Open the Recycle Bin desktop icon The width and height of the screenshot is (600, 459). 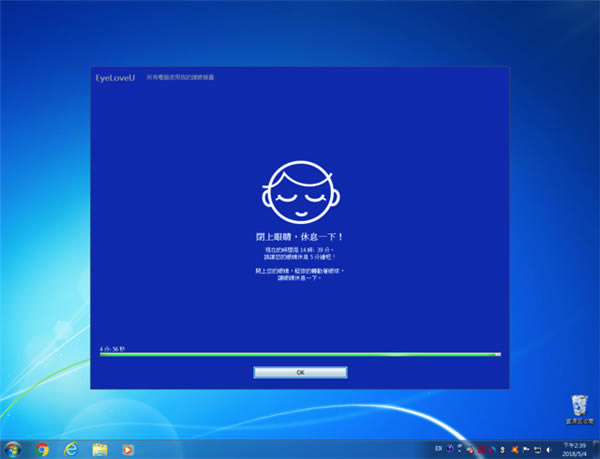[580, 410]
